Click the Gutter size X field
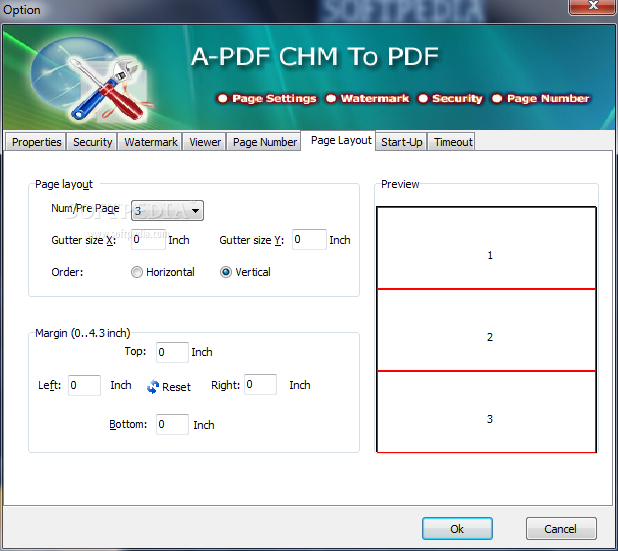Image resolution: width=618 pixels, height=551 pixels. pos(148,239)
